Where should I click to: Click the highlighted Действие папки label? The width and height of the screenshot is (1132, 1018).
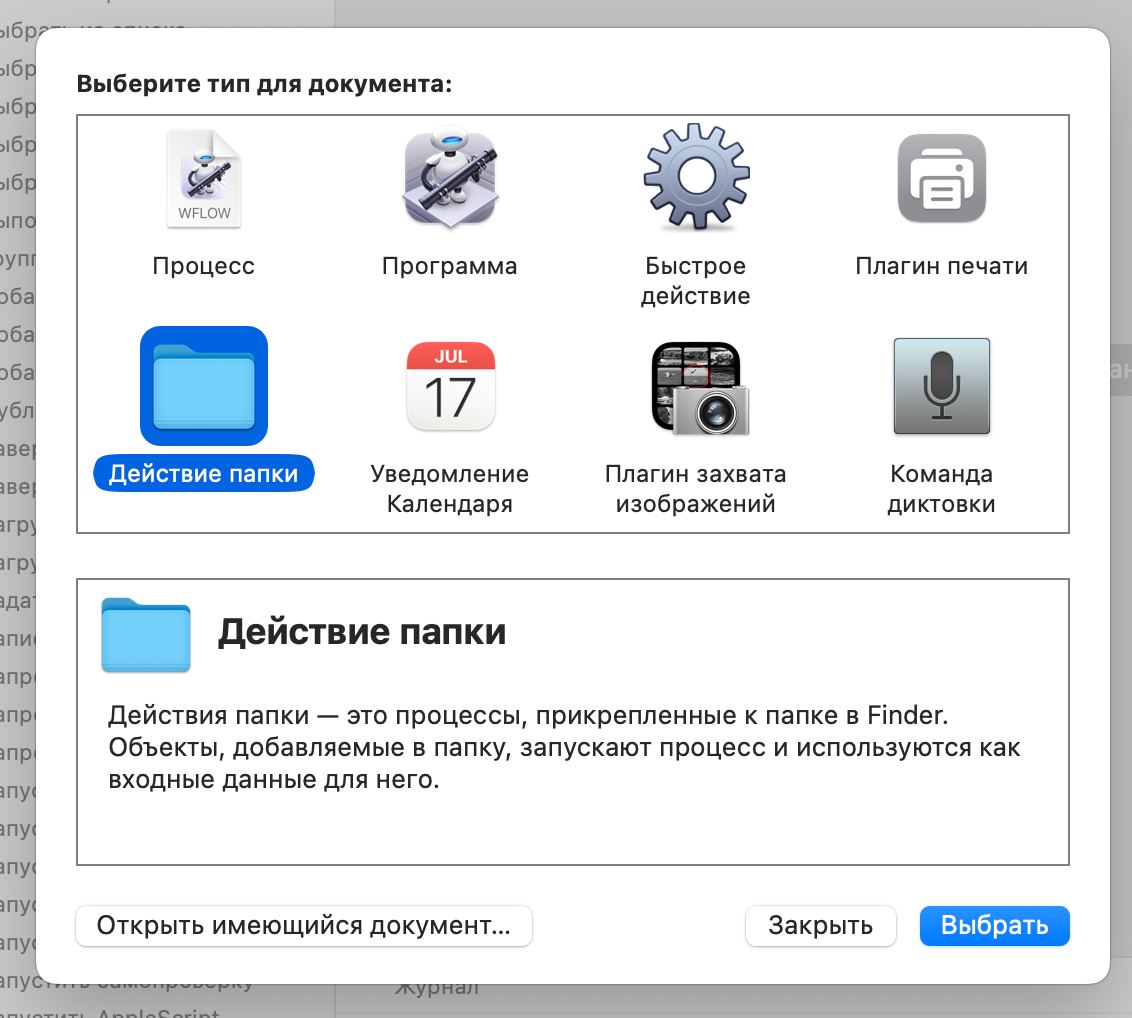tap(204, 474)
